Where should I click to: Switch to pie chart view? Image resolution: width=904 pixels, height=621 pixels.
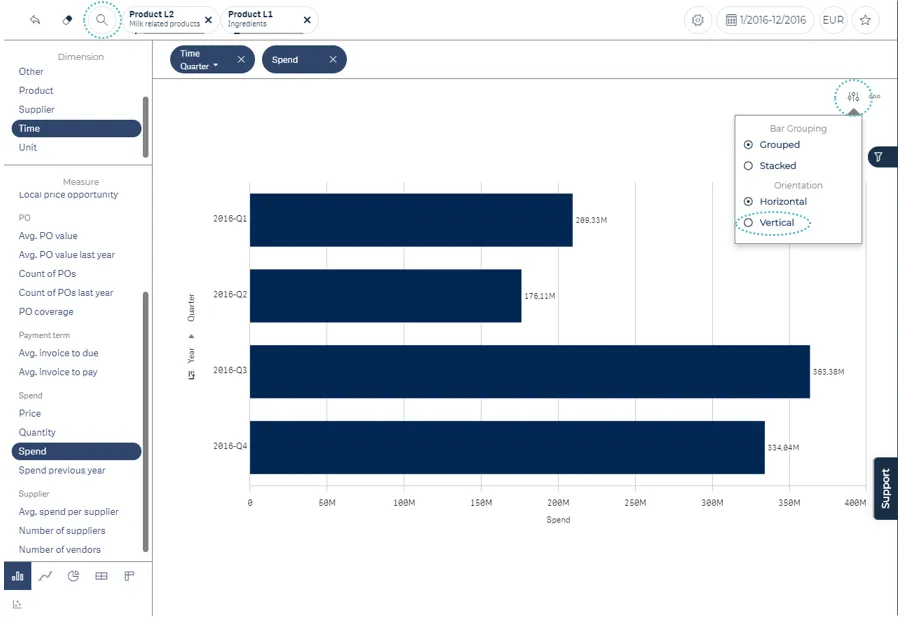pos(73,576)
